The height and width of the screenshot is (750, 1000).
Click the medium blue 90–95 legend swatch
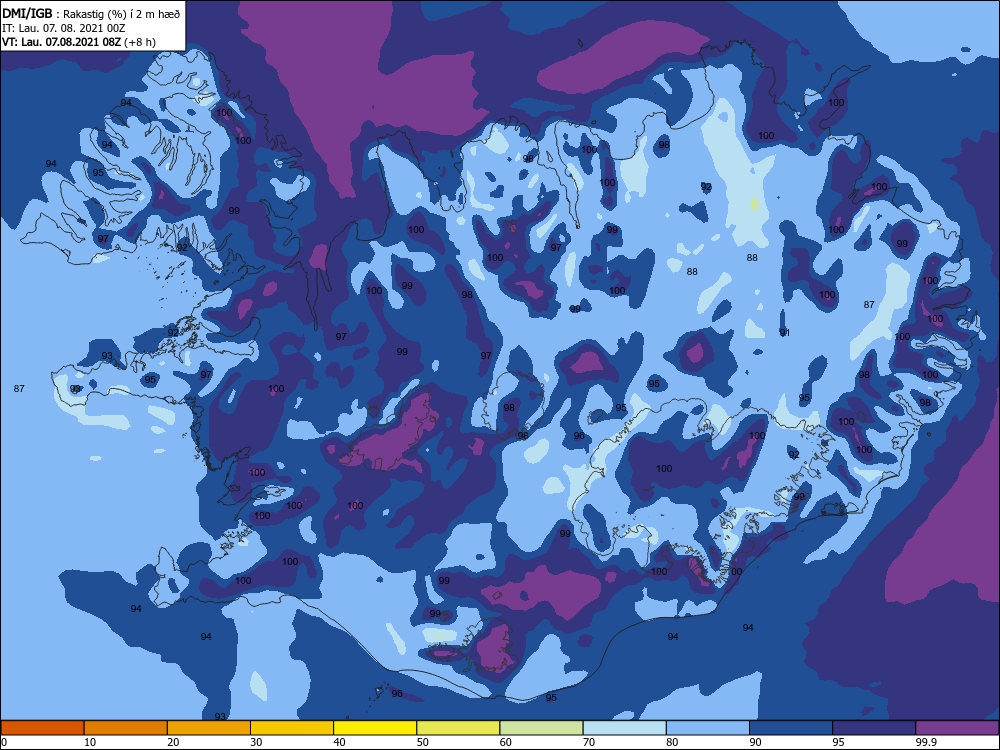[791, 728]
